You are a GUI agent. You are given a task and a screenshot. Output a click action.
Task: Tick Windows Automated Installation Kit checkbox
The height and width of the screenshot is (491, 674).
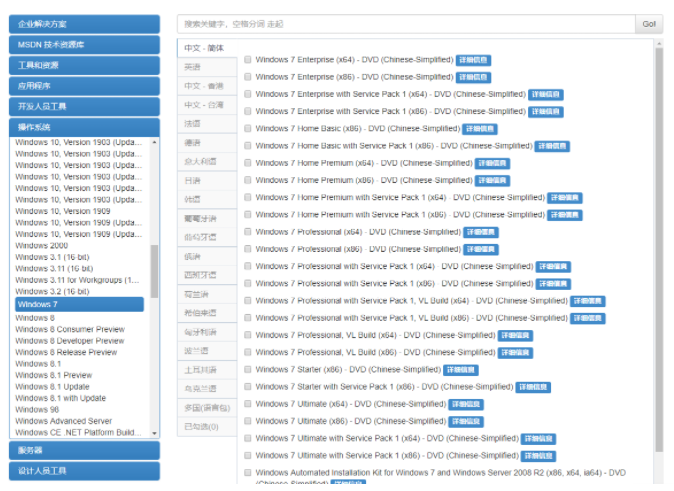248,473
